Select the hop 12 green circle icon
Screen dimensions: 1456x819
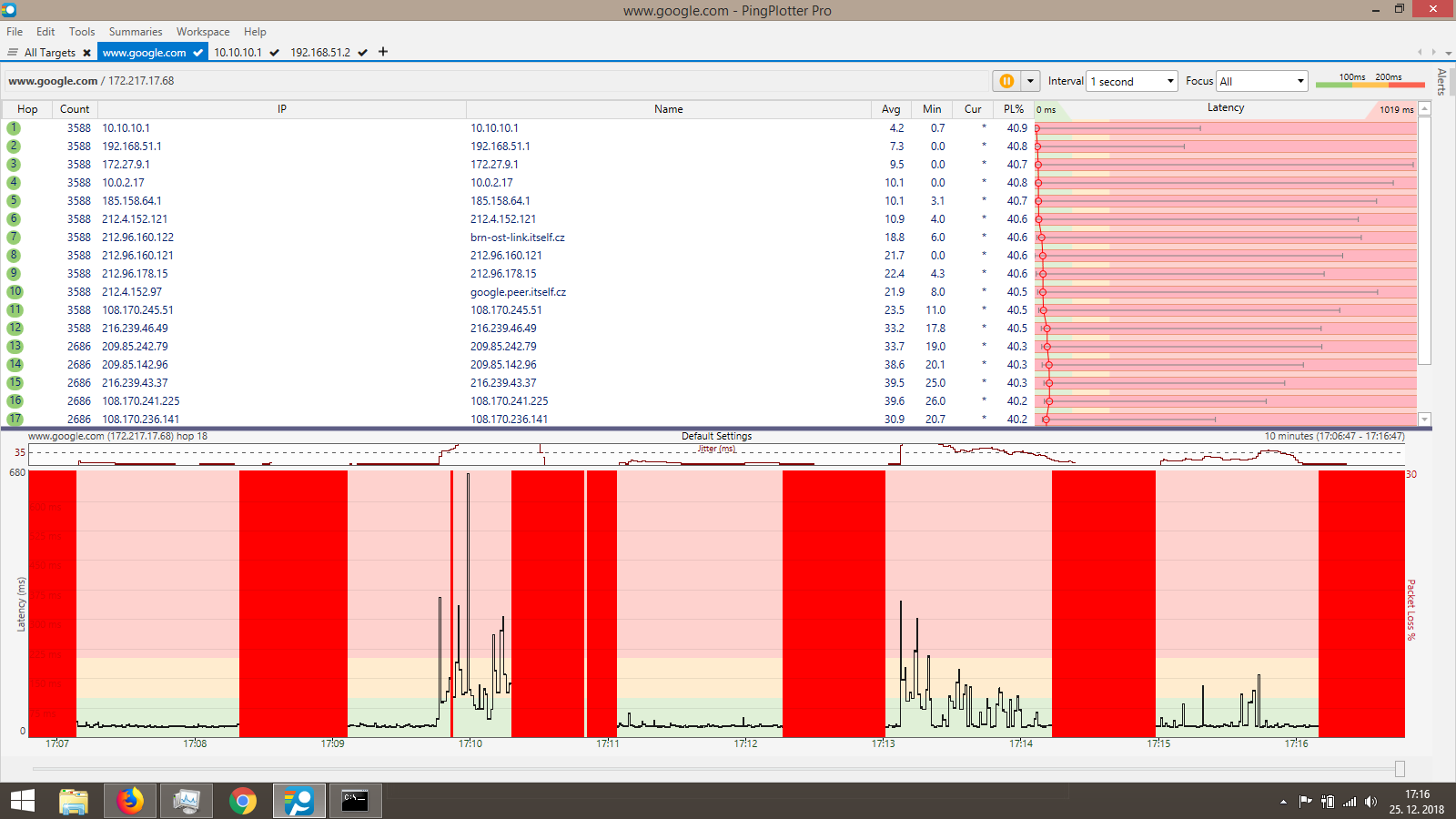pyautogui.click(x=15, y=329)
